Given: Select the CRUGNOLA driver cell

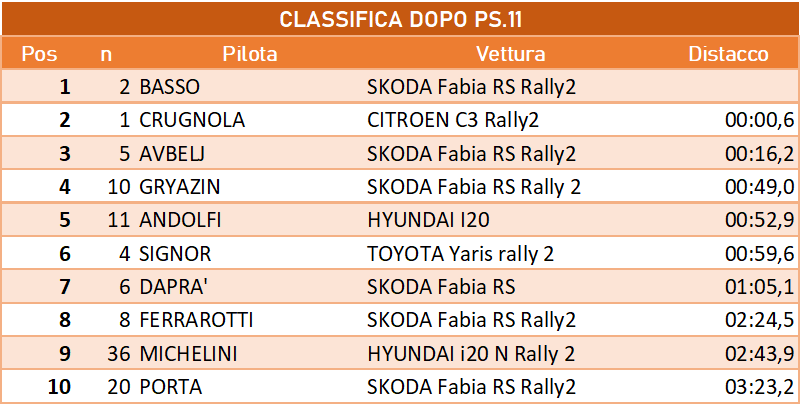Looking at the screenshot, I should 192,120.
